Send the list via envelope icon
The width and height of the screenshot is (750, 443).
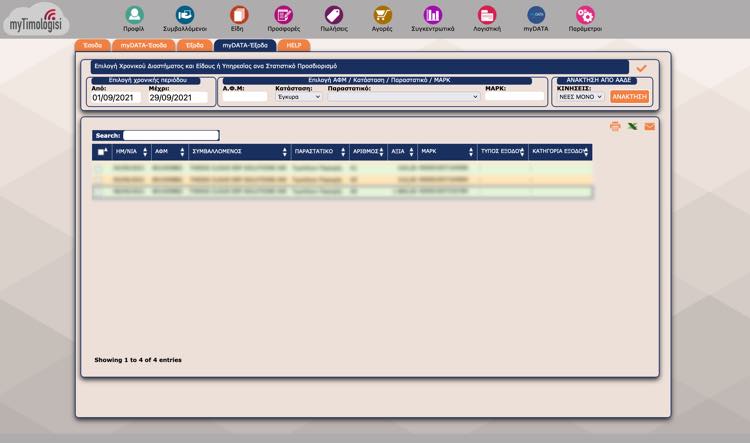[649, 127]
